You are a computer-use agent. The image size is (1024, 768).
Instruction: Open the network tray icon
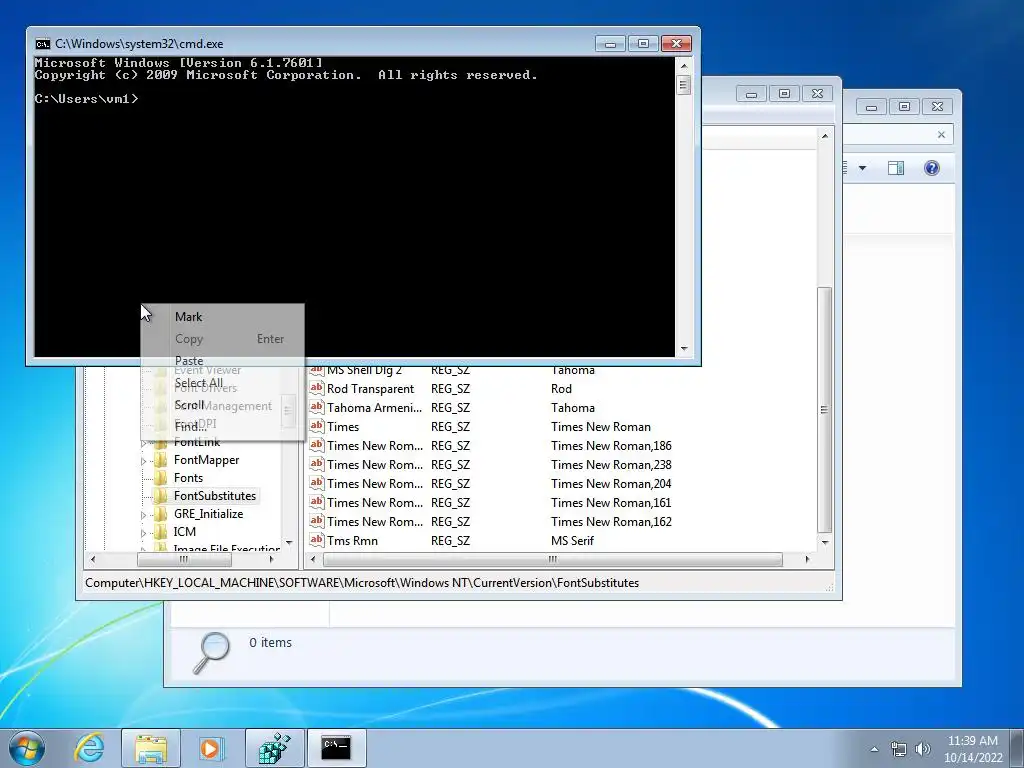tap(899, 749)
